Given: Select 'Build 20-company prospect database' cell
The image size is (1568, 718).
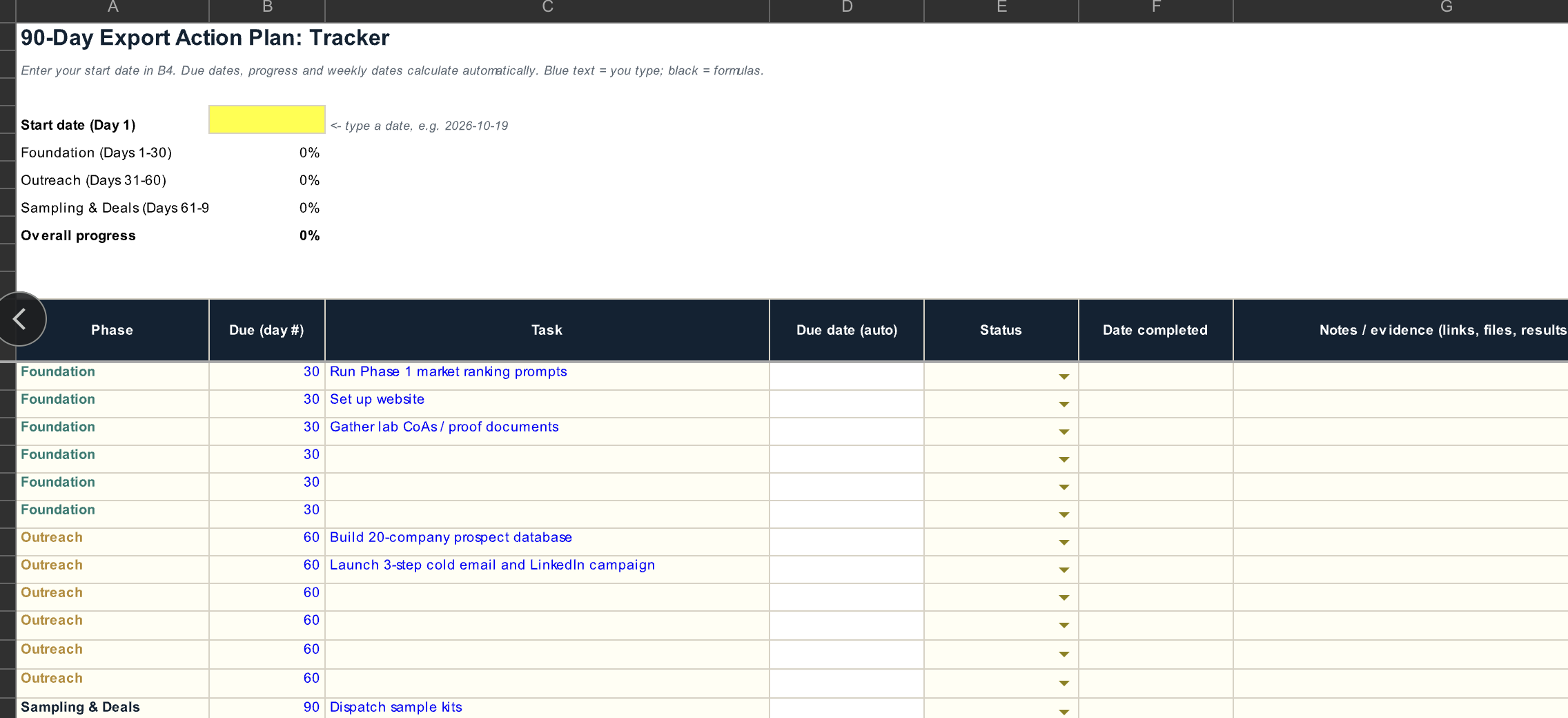Looking at the screenshot, I should click(x=547, y=542).
